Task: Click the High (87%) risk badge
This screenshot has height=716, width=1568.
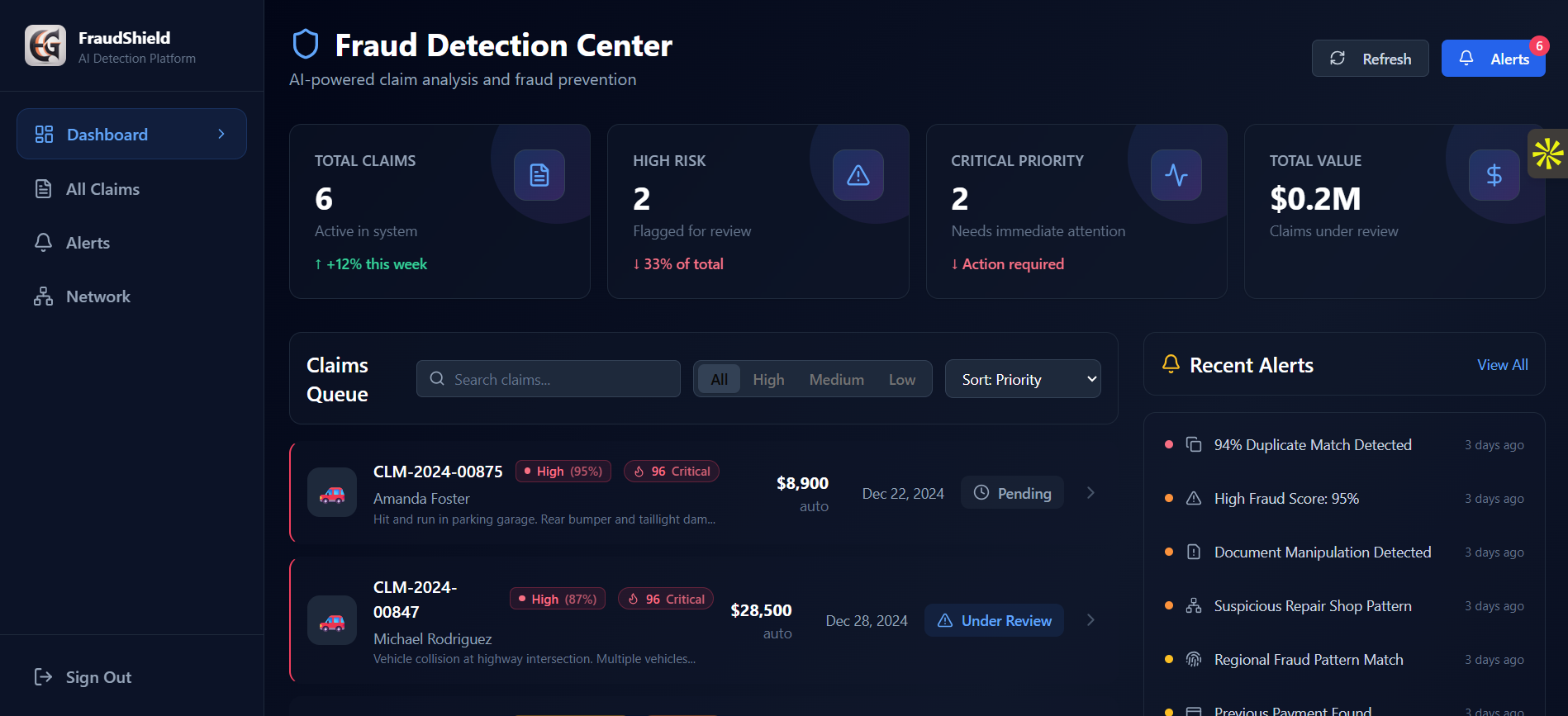Action: click(x=558, y=599)
